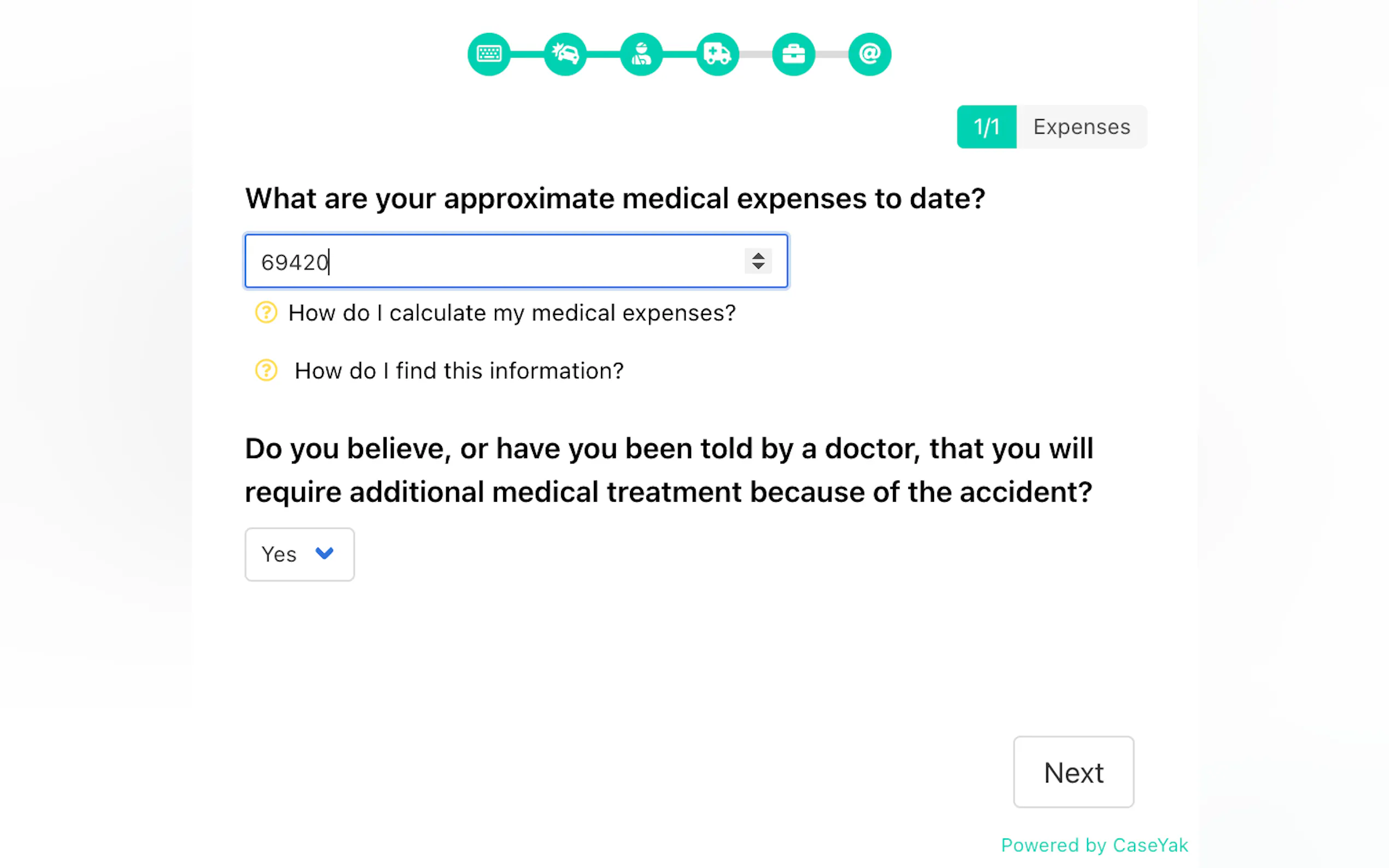Expand "How do I find this information?"
The width and height of the screenshot is (1389, 868).
tap(458, 371)
